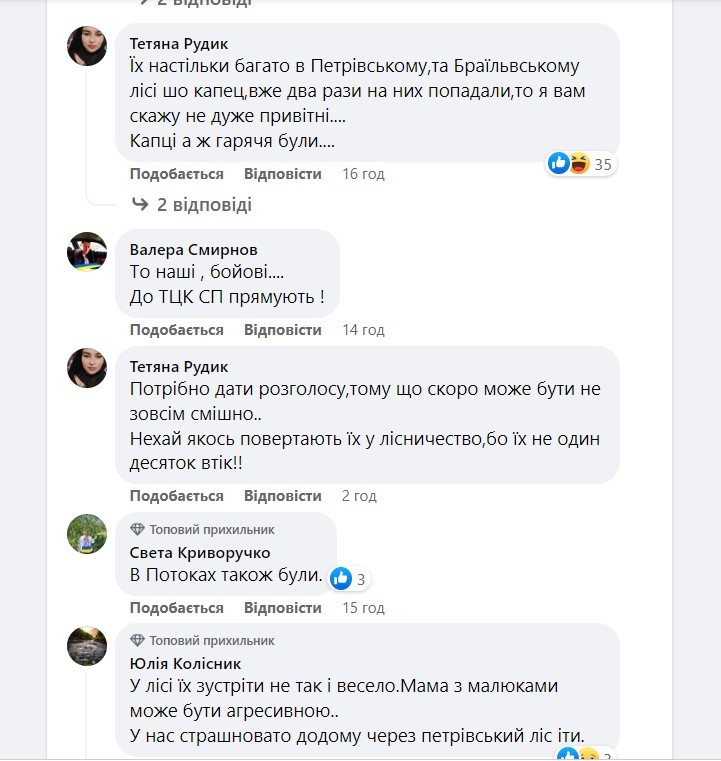
Task: Click the name Валера Смирнов
Action: [194, 250]
